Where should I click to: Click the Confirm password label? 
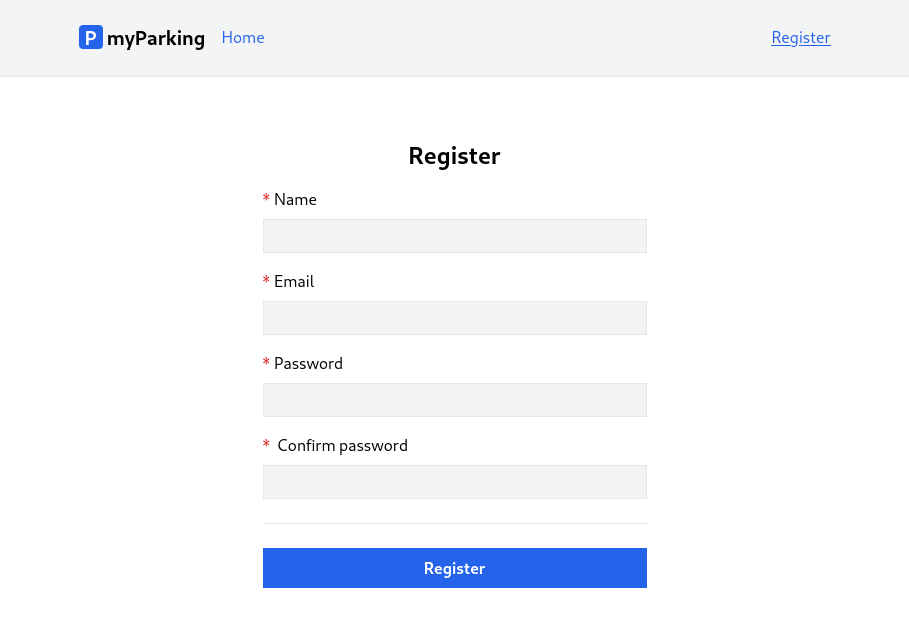[x=343, y=445]
